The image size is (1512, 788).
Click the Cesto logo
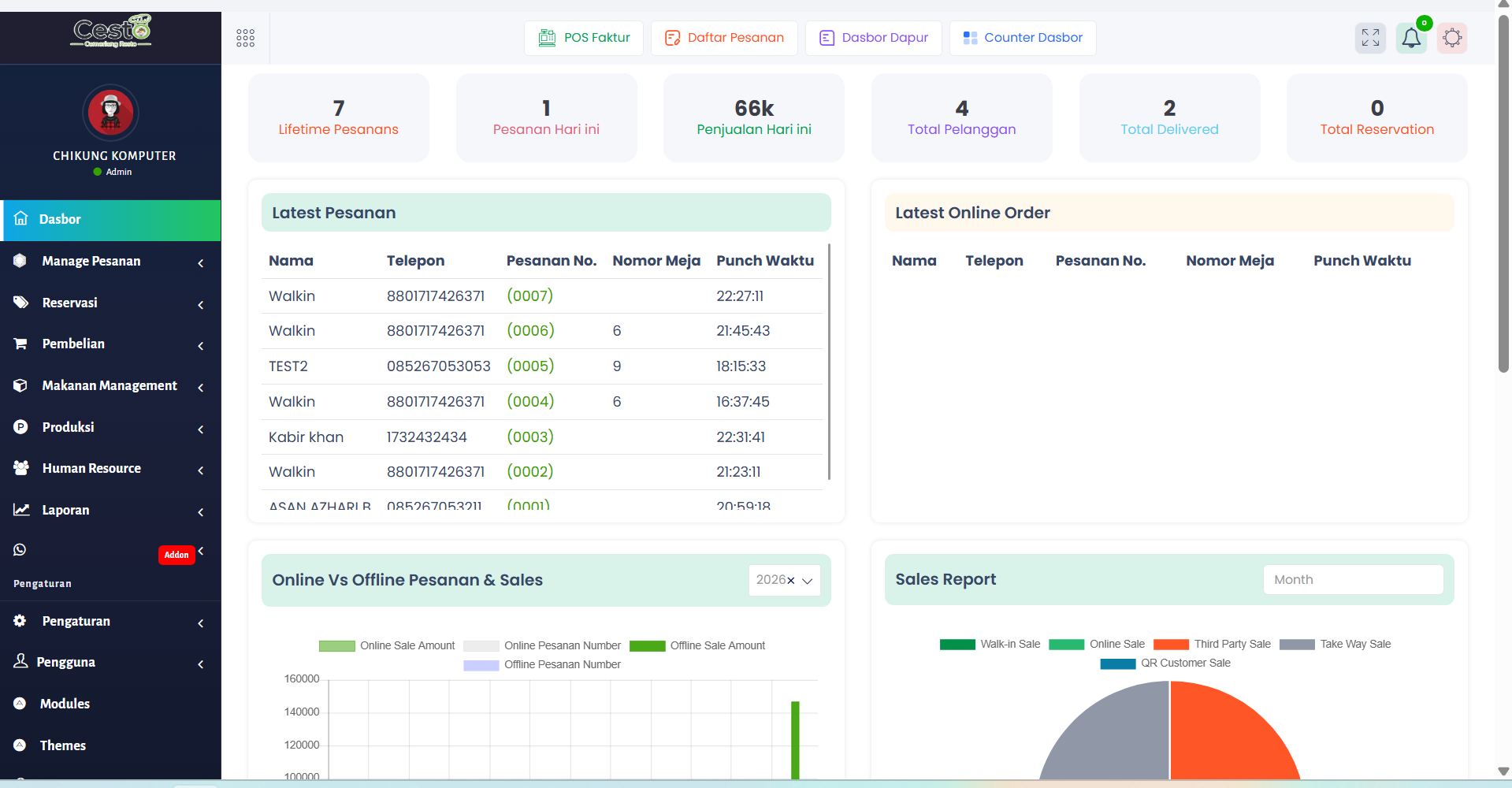(111, 32)
